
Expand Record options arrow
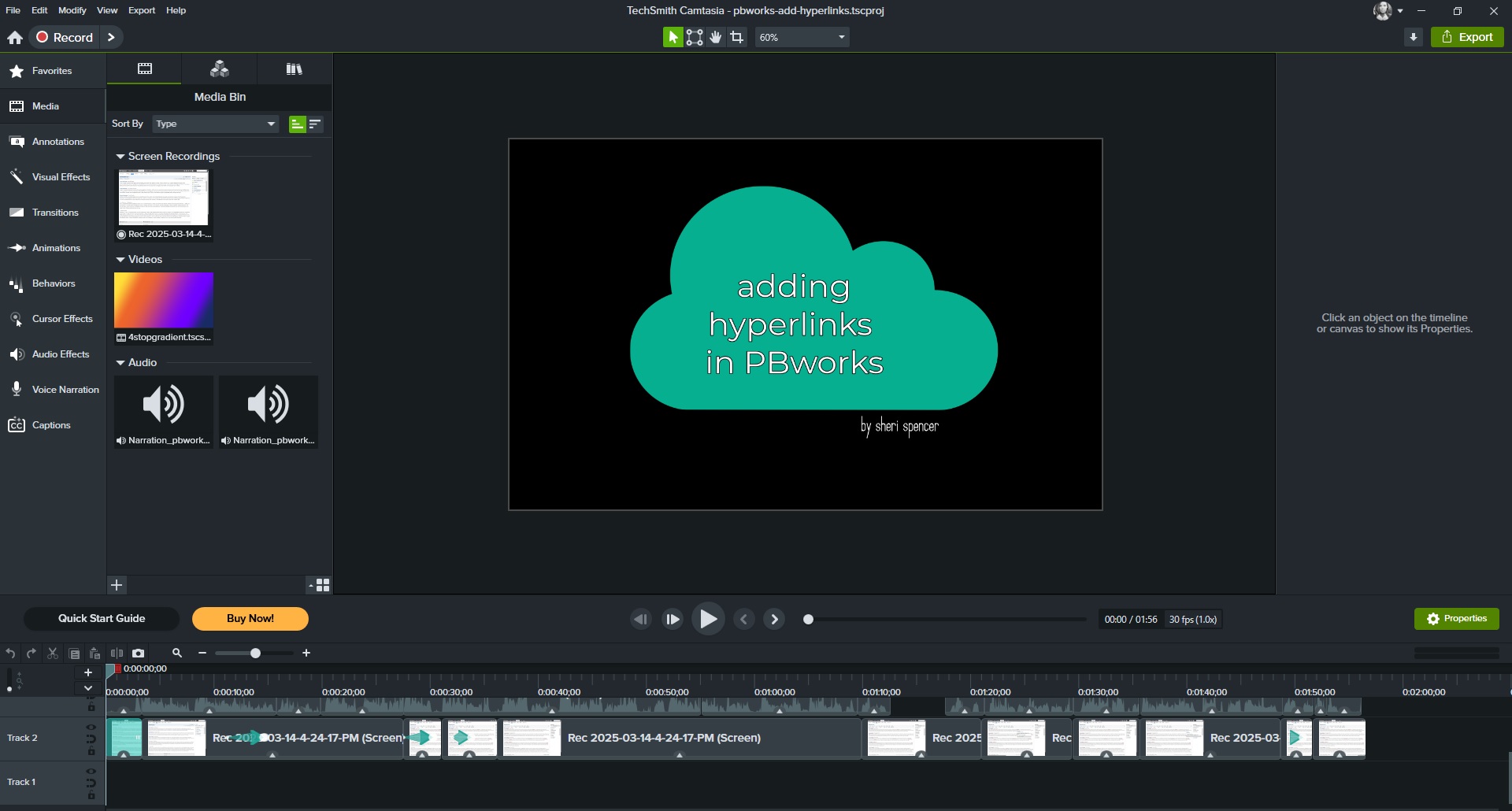112,37
